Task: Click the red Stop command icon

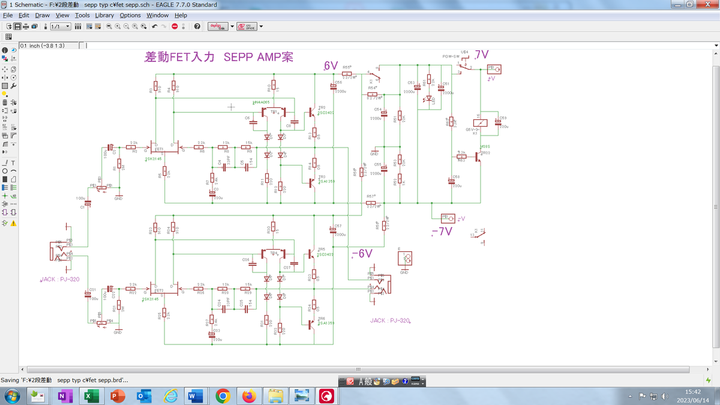Action: tap(174, 27)
